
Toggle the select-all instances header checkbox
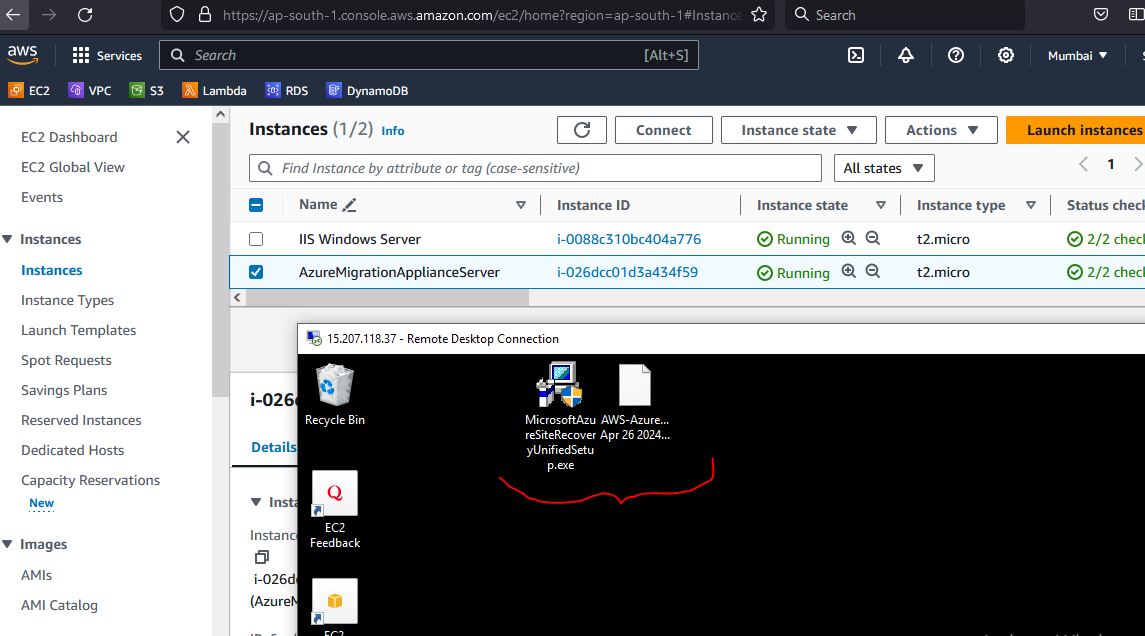[x=256, y=205]
